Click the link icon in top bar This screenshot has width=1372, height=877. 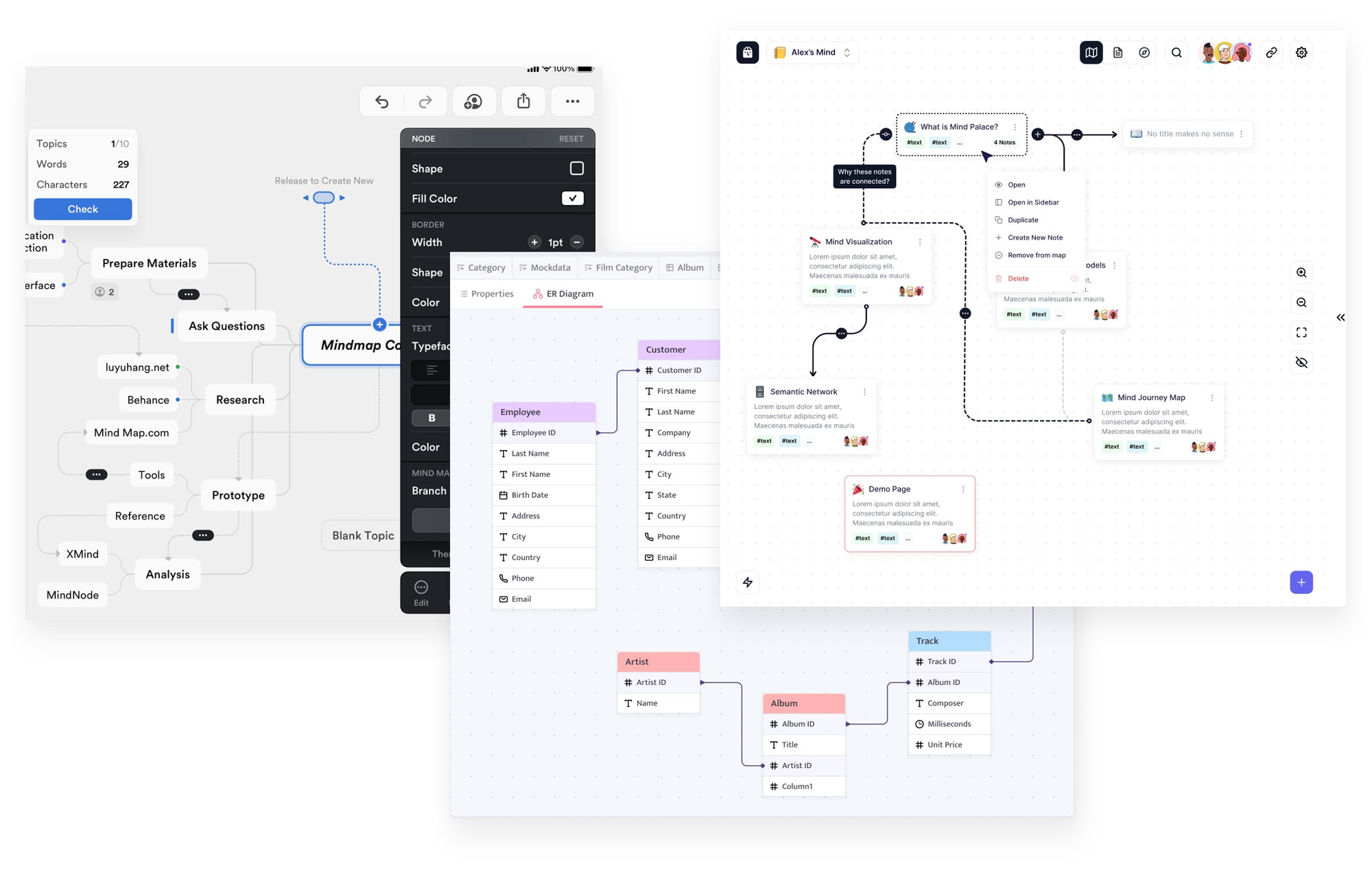tap(1271, 52)
